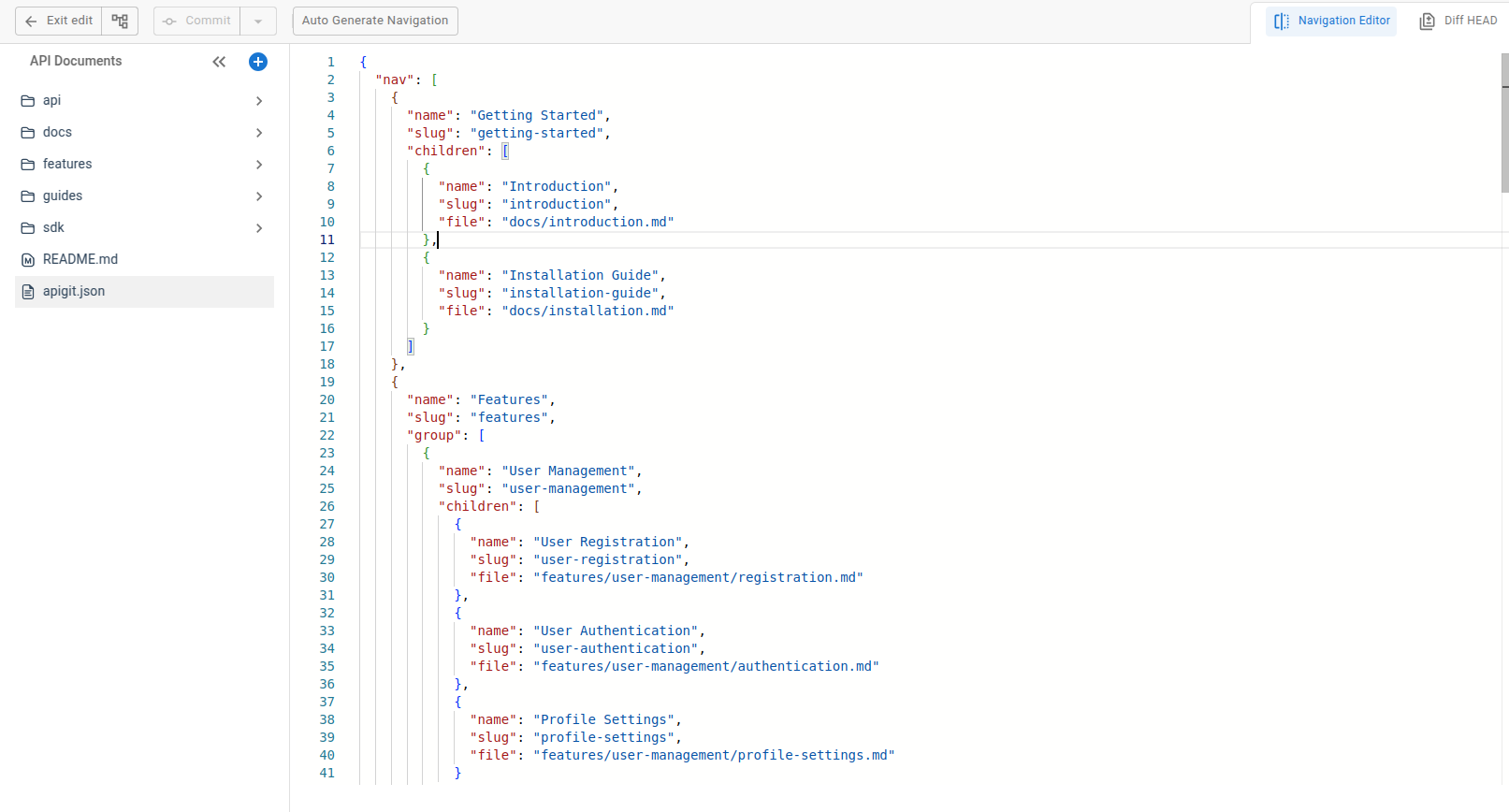
Task: Click "features/user-management/profile-settings.md" path
Action: point(714,755)
